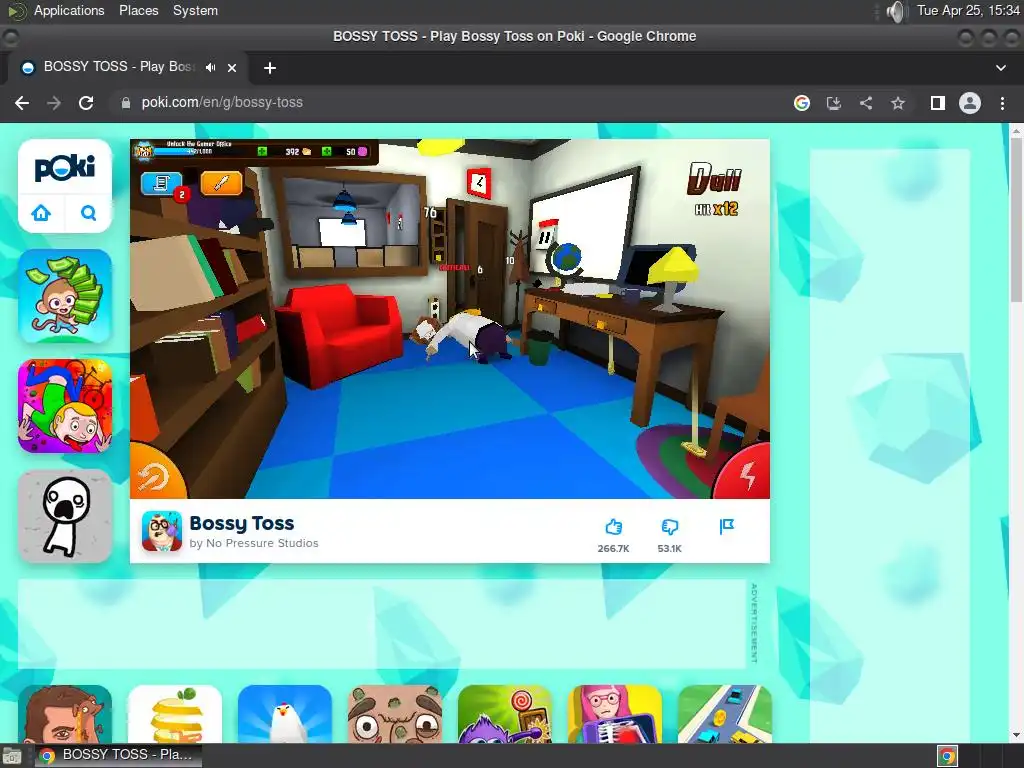Click the site lock icon

tap(125, 103)
